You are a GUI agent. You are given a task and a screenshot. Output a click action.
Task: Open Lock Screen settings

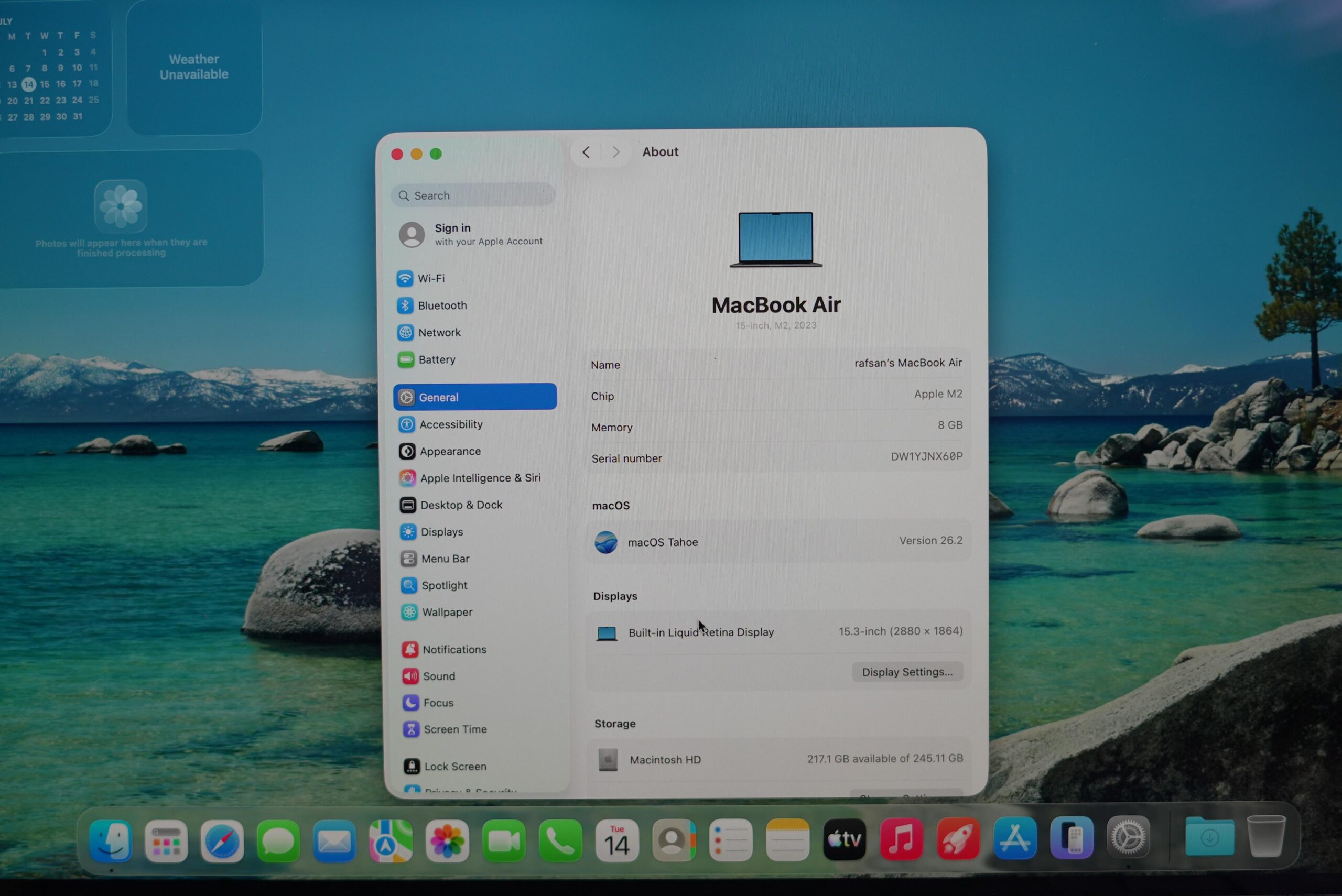tap(481, 766)
